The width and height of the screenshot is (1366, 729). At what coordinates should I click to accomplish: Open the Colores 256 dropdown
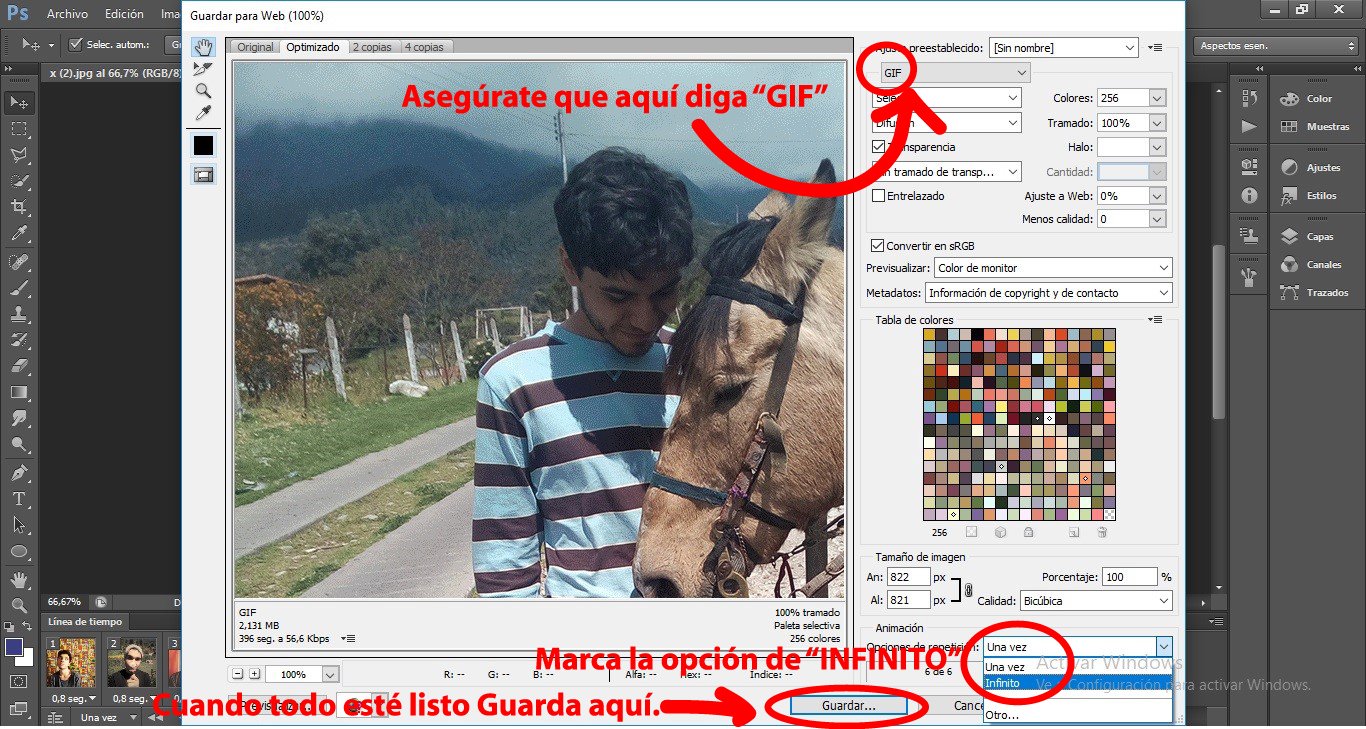coord(1131,98)
